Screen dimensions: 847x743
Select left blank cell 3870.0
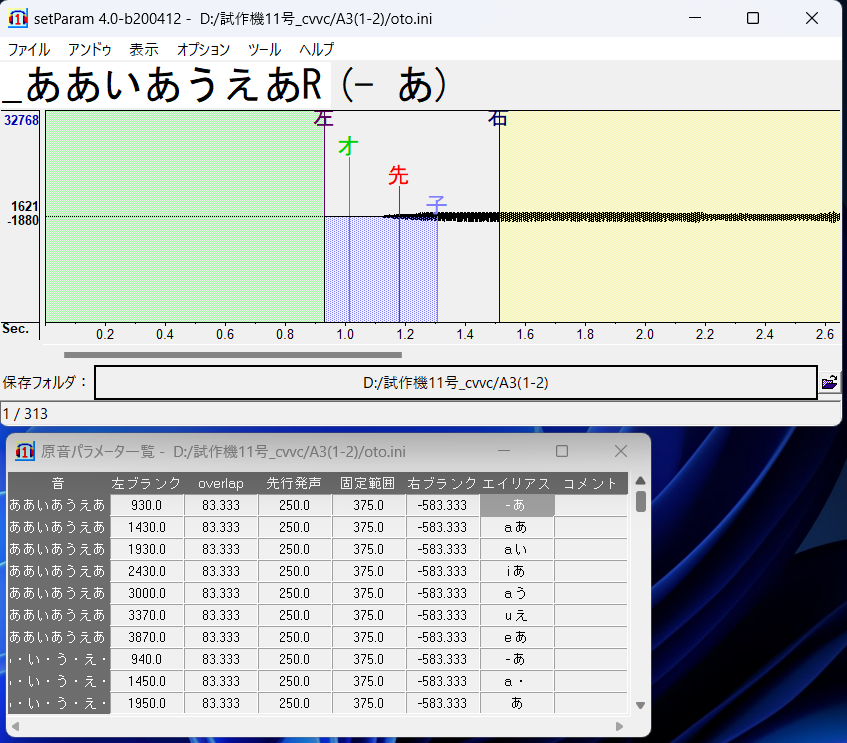point(146,637)
